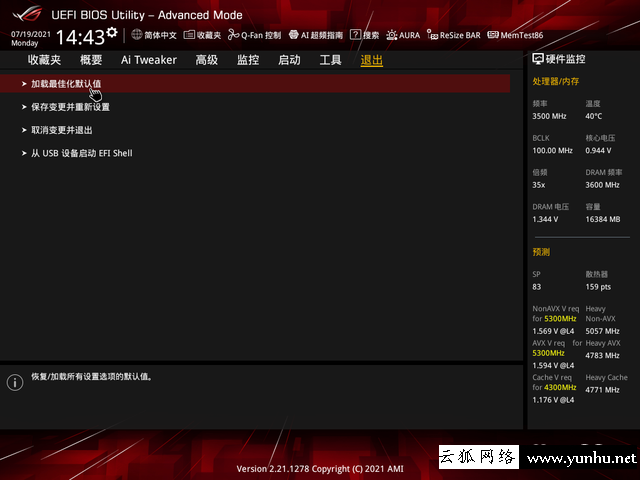Click the Version 2.21.1278 copyright text

320,469
